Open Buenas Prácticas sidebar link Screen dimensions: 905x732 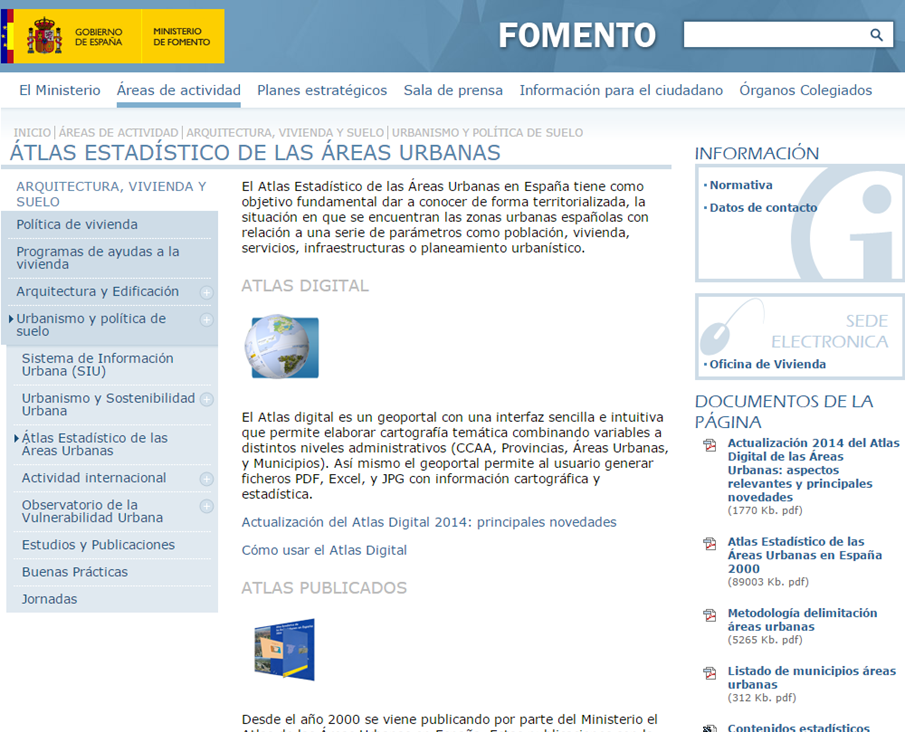pyautogui.click(x=75, y=572)
